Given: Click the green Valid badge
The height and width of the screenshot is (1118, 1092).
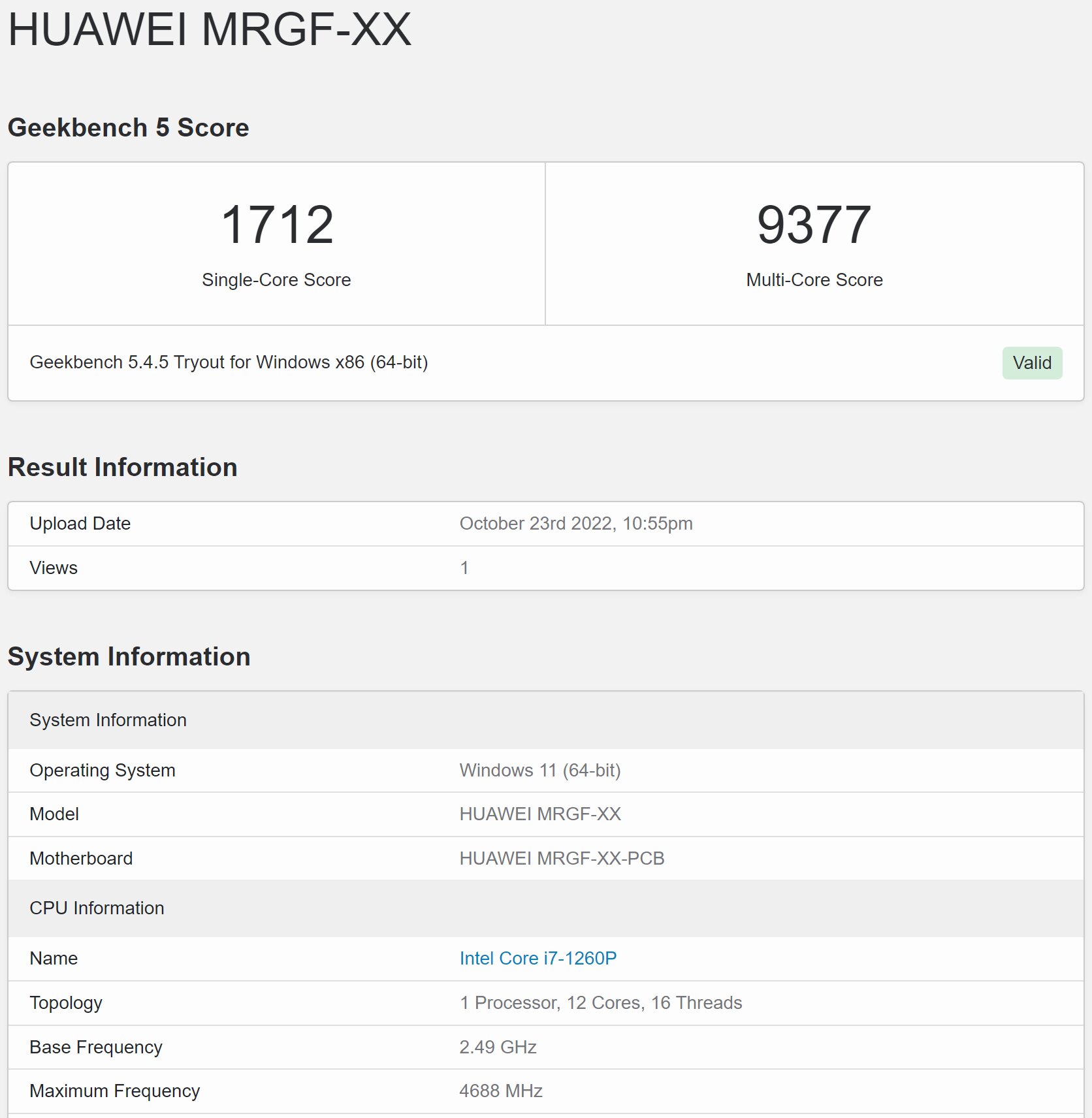Looking at the screenshot, I should pos(1032,363).
